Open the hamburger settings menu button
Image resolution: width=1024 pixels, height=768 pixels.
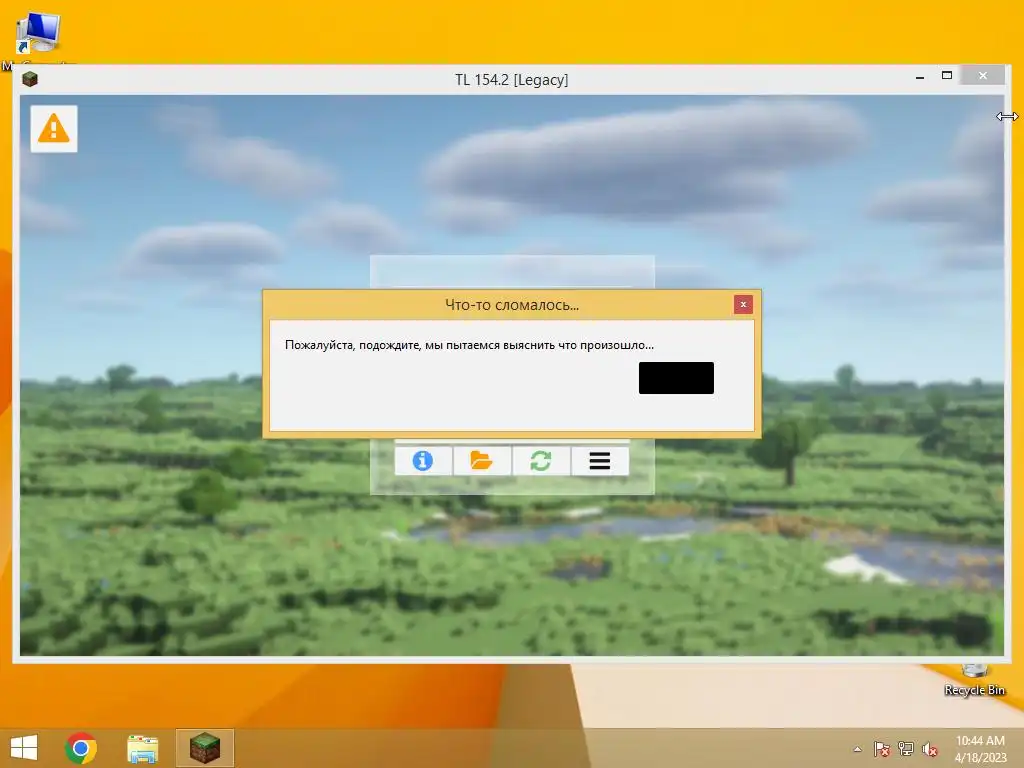(x=600, y=461)
